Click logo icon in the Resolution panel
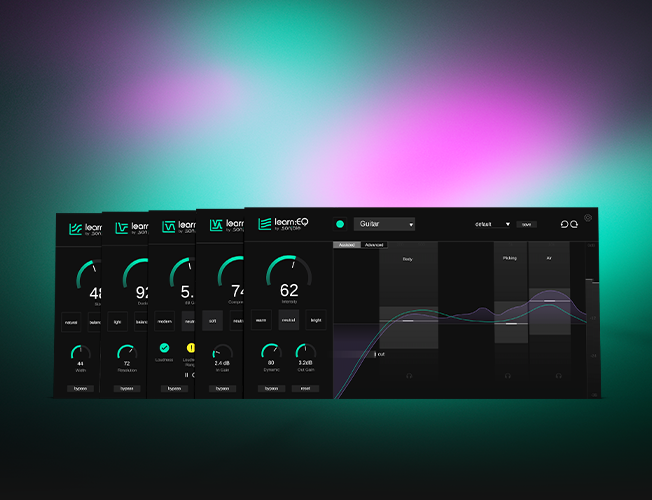Viewport: 652px width, 500px height. coord(121,228)
